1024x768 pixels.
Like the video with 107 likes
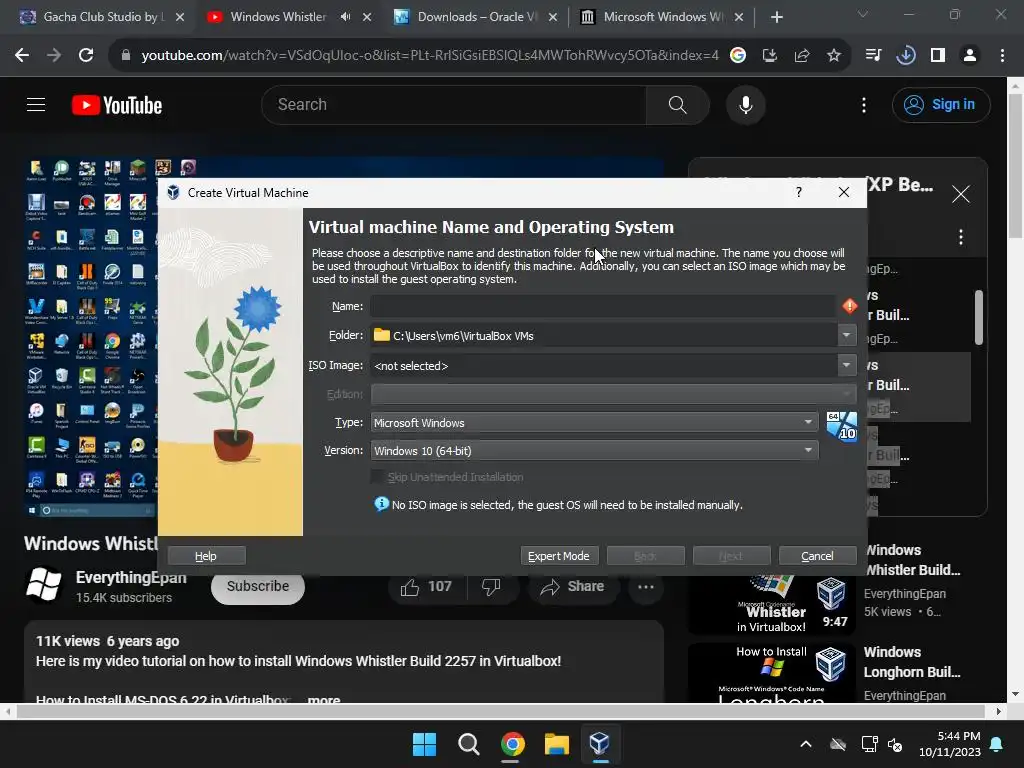(x=427, y=586)
